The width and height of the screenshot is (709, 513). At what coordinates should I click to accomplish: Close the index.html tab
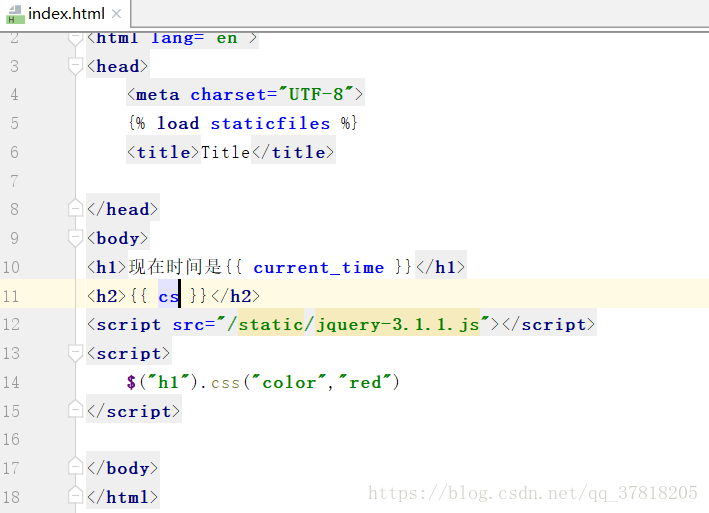116,14
